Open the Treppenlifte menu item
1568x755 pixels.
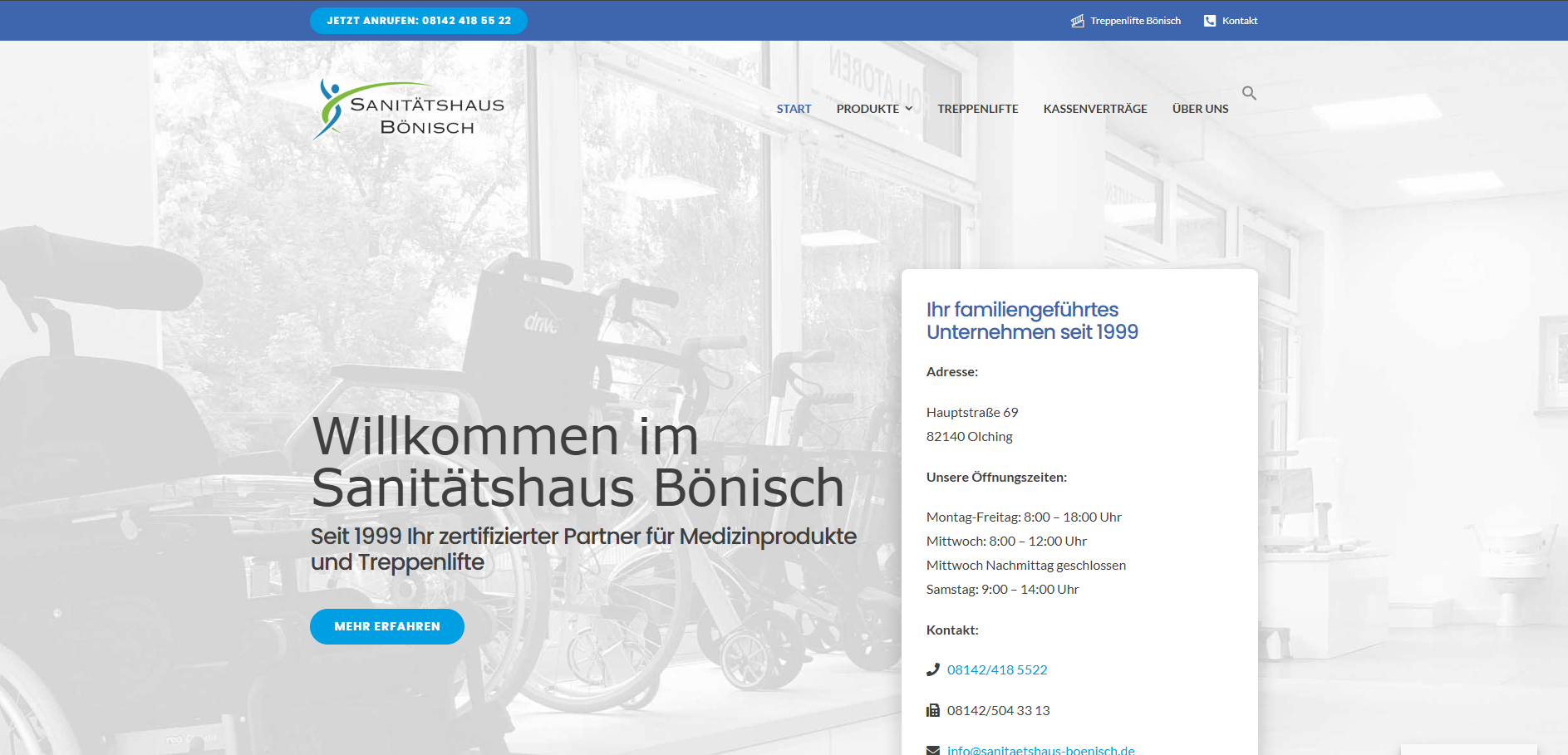click(978, 109)
